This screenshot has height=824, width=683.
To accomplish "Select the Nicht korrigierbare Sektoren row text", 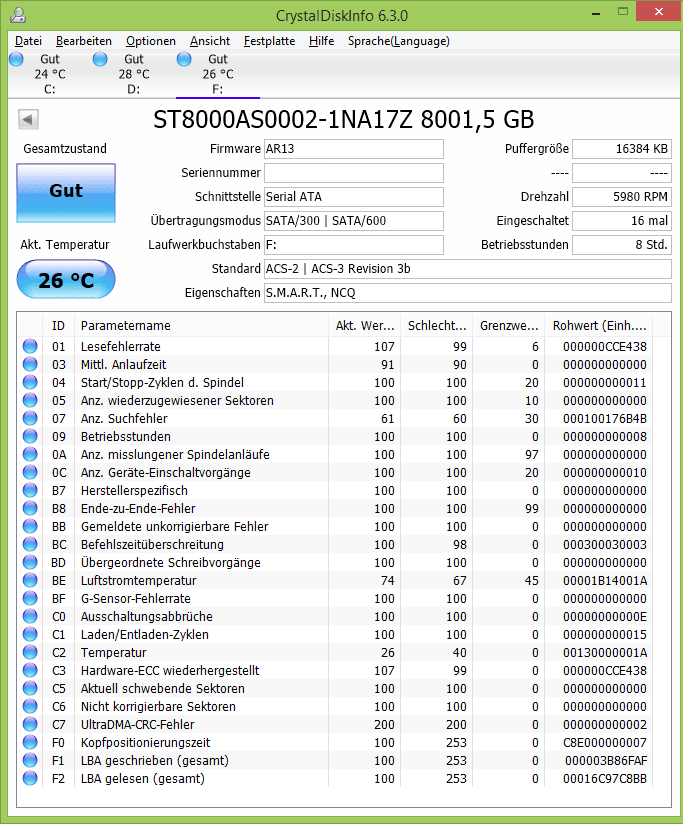I will (x=158, y=706).
